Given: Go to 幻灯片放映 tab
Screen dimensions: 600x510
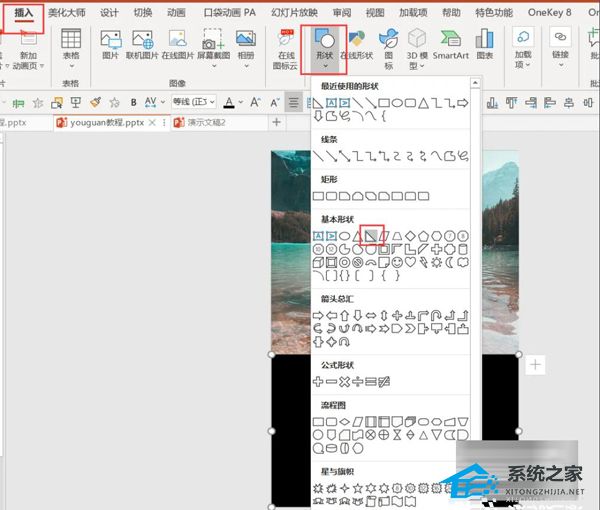Looking at the screenshot, I should click(x=294, y=13).
